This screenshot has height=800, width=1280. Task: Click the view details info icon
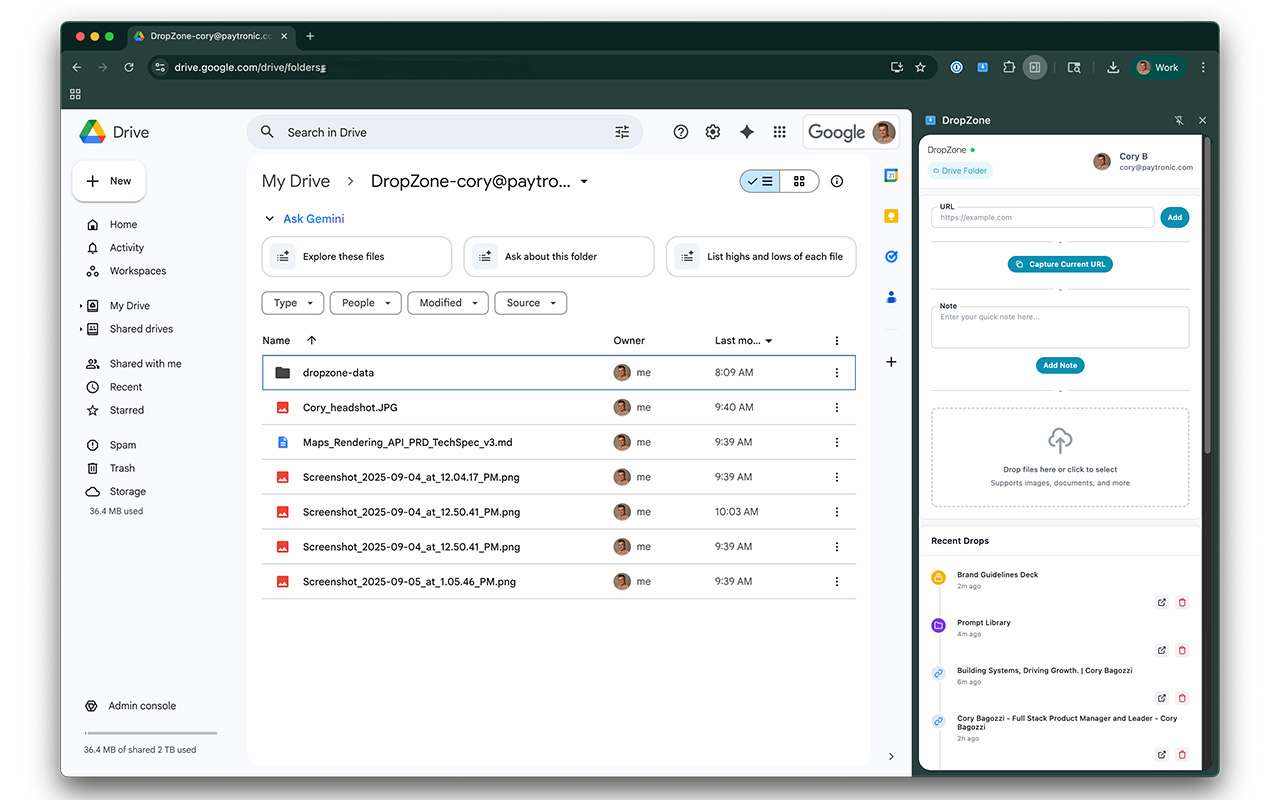tap(837, 181)
